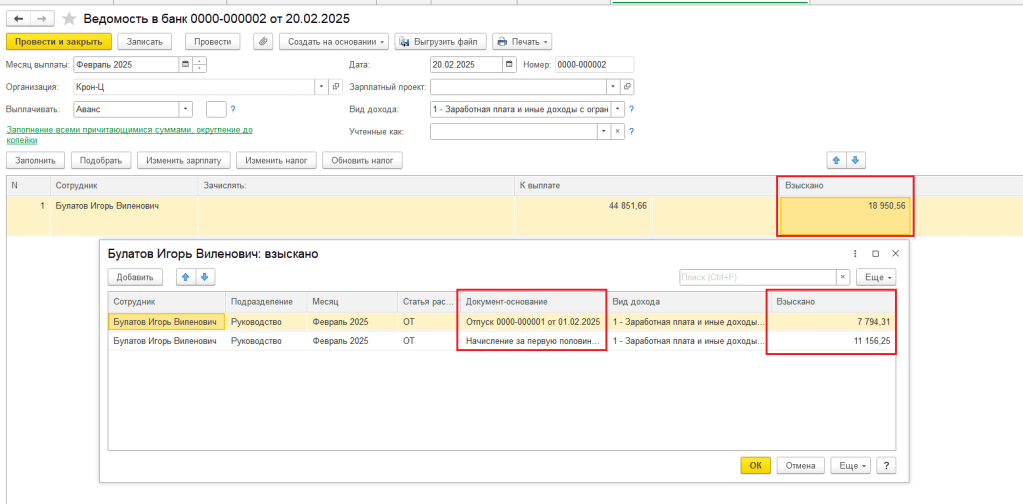
Task: Click open icon beside Организация field
Action: point(336,87)
